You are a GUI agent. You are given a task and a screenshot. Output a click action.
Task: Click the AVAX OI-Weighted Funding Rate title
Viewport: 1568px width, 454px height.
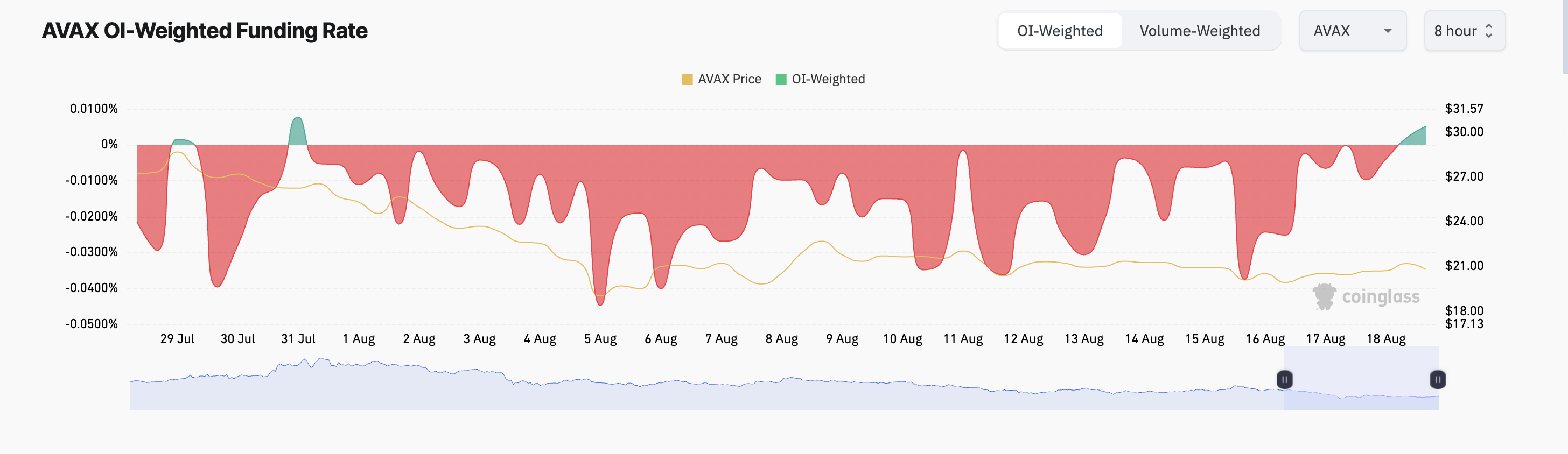[x=205, y=31]
